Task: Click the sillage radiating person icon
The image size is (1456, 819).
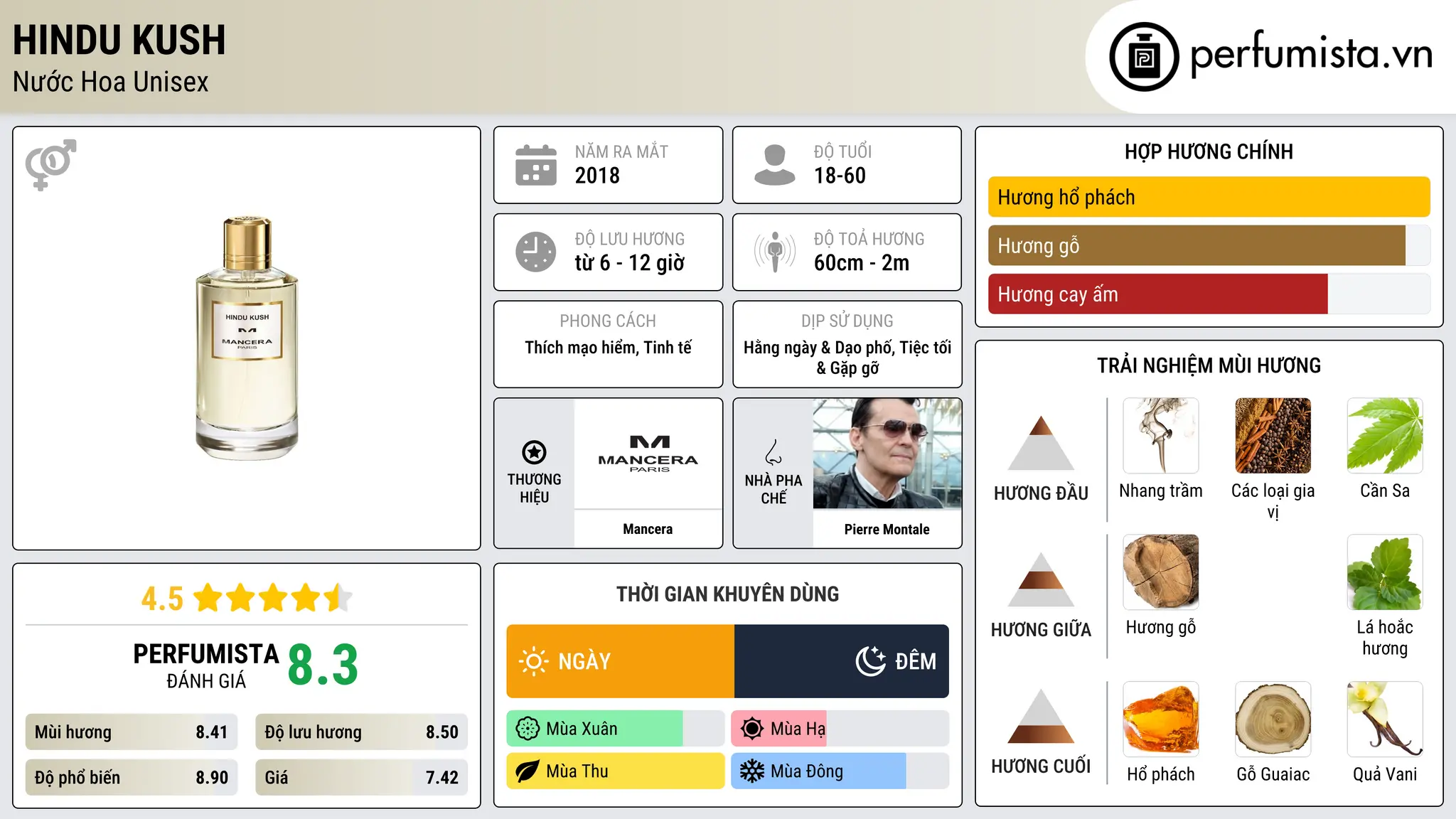Action: click(775, 252)
